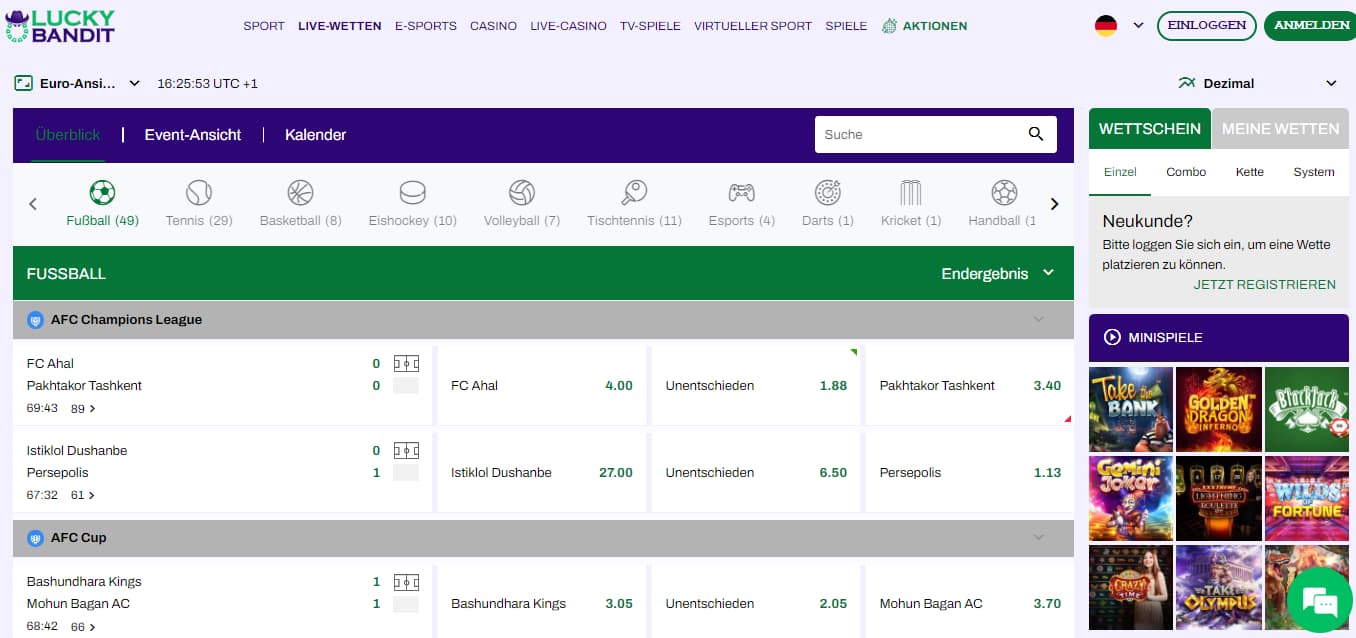Select the Volleyball sport icon

521,192
